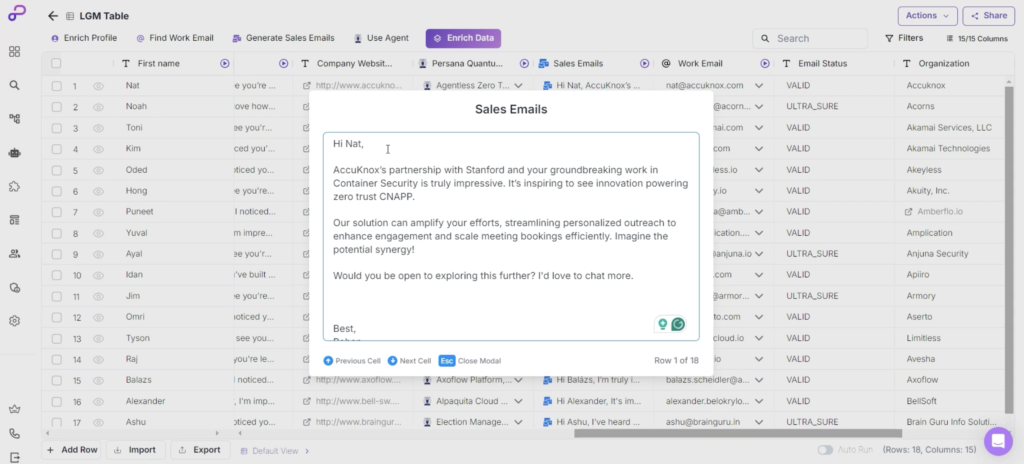1024x464 pixels.
Task: Click the back arrow beside LGM Table
Action: (x=53, y=16)
